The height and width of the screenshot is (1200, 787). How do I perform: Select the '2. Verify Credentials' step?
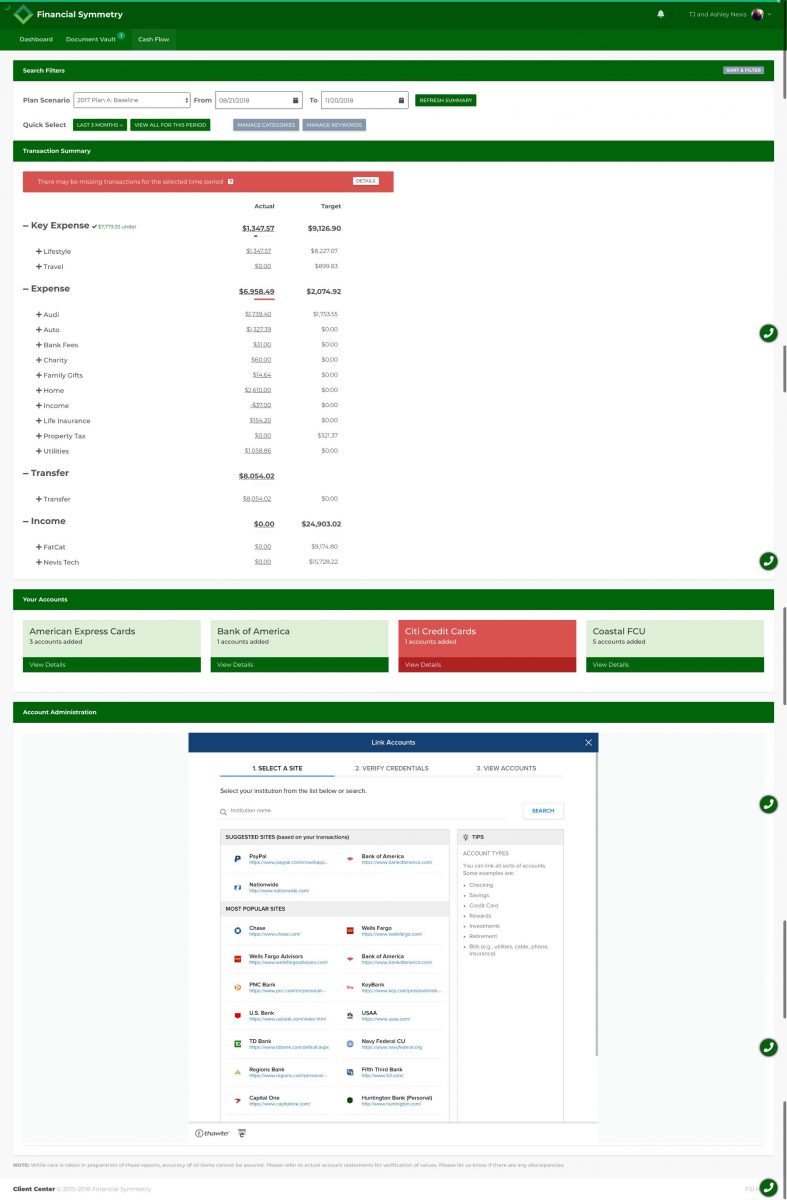coord(392,768)
